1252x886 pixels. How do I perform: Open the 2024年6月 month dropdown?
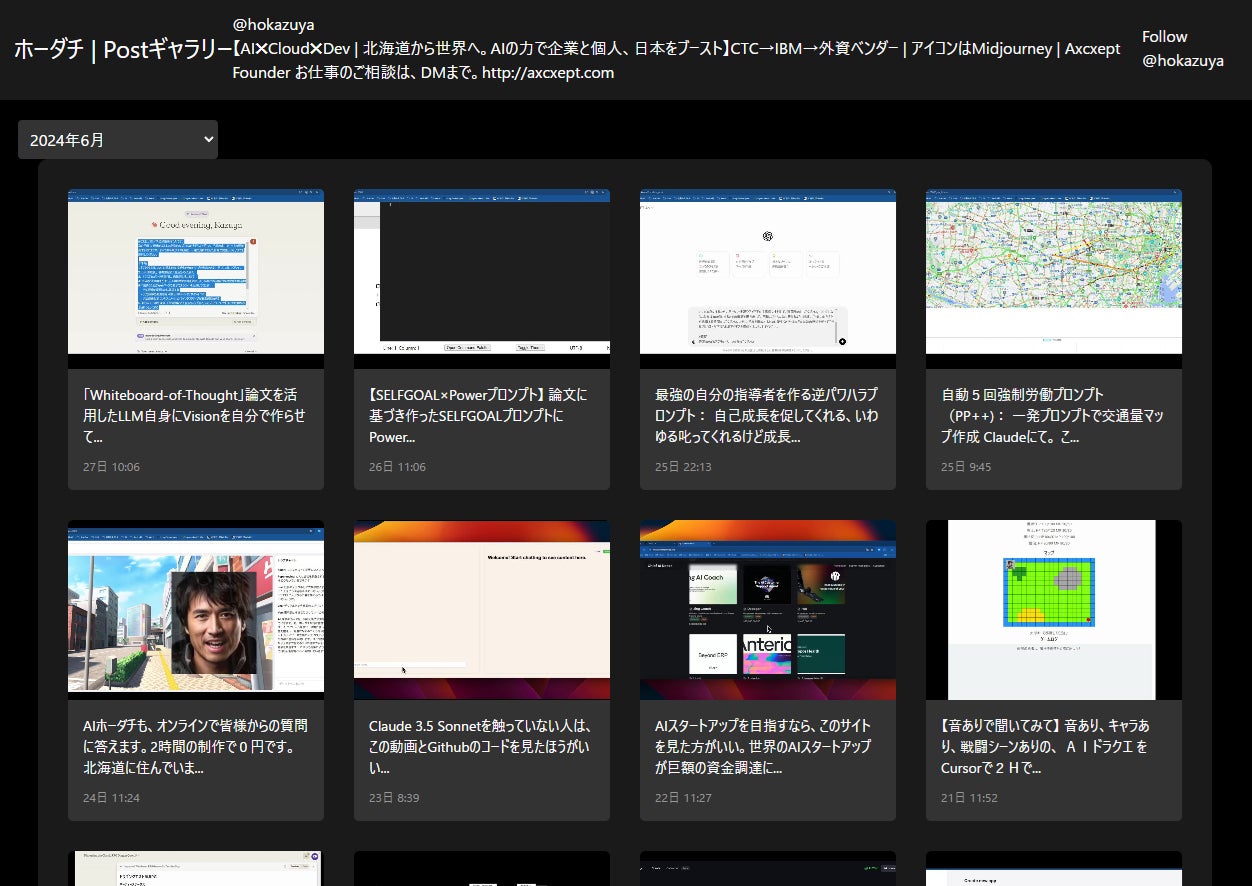[x=118, y=140]
